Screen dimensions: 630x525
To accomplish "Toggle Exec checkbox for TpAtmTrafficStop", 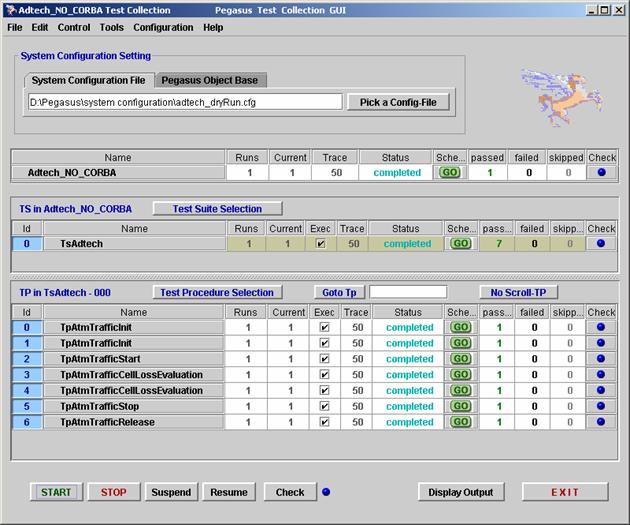I will (325, 406).
